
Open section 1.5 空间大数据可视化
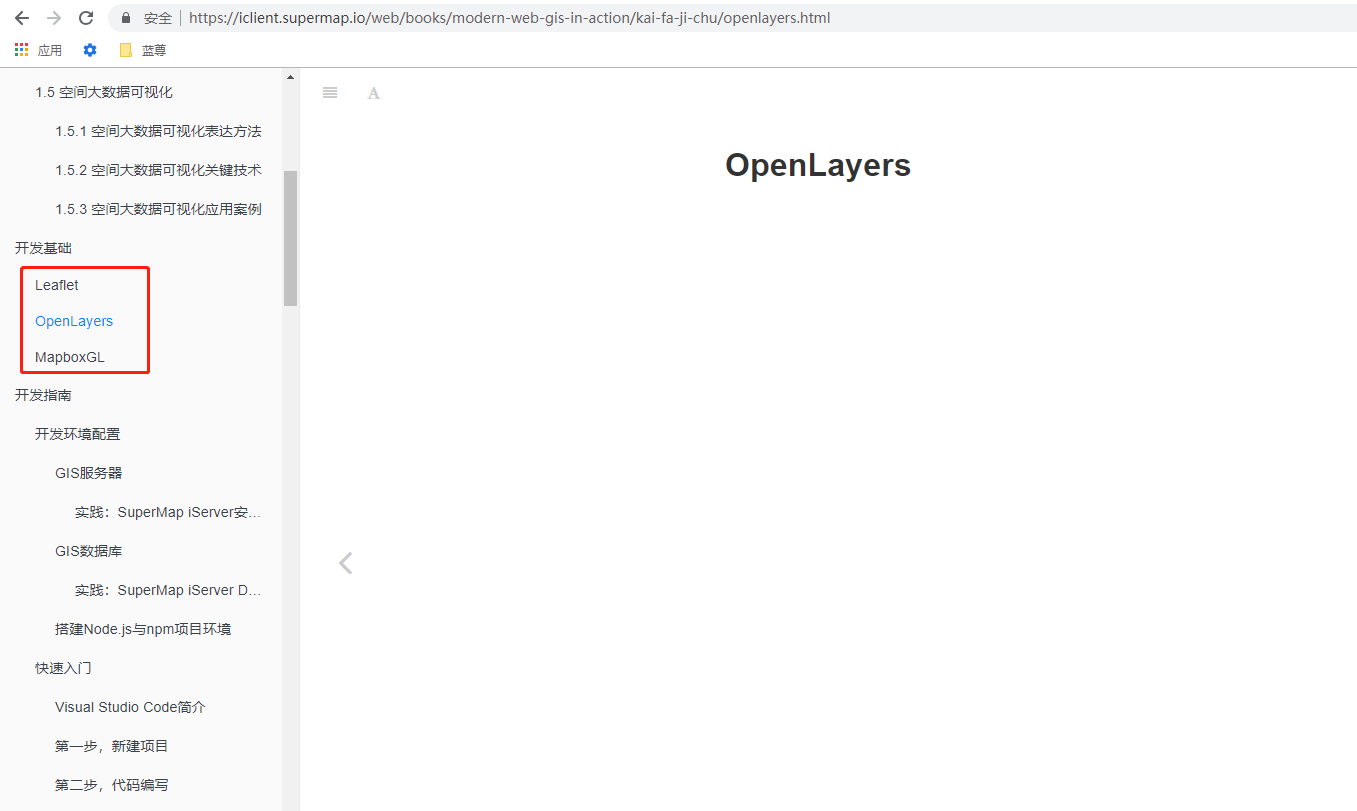[x=104, y=92]
